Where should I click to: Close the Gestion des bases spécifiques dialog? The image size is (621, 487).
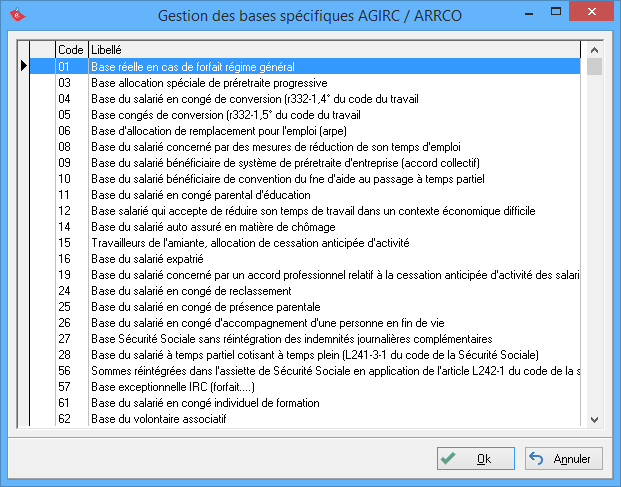(597, 13)
